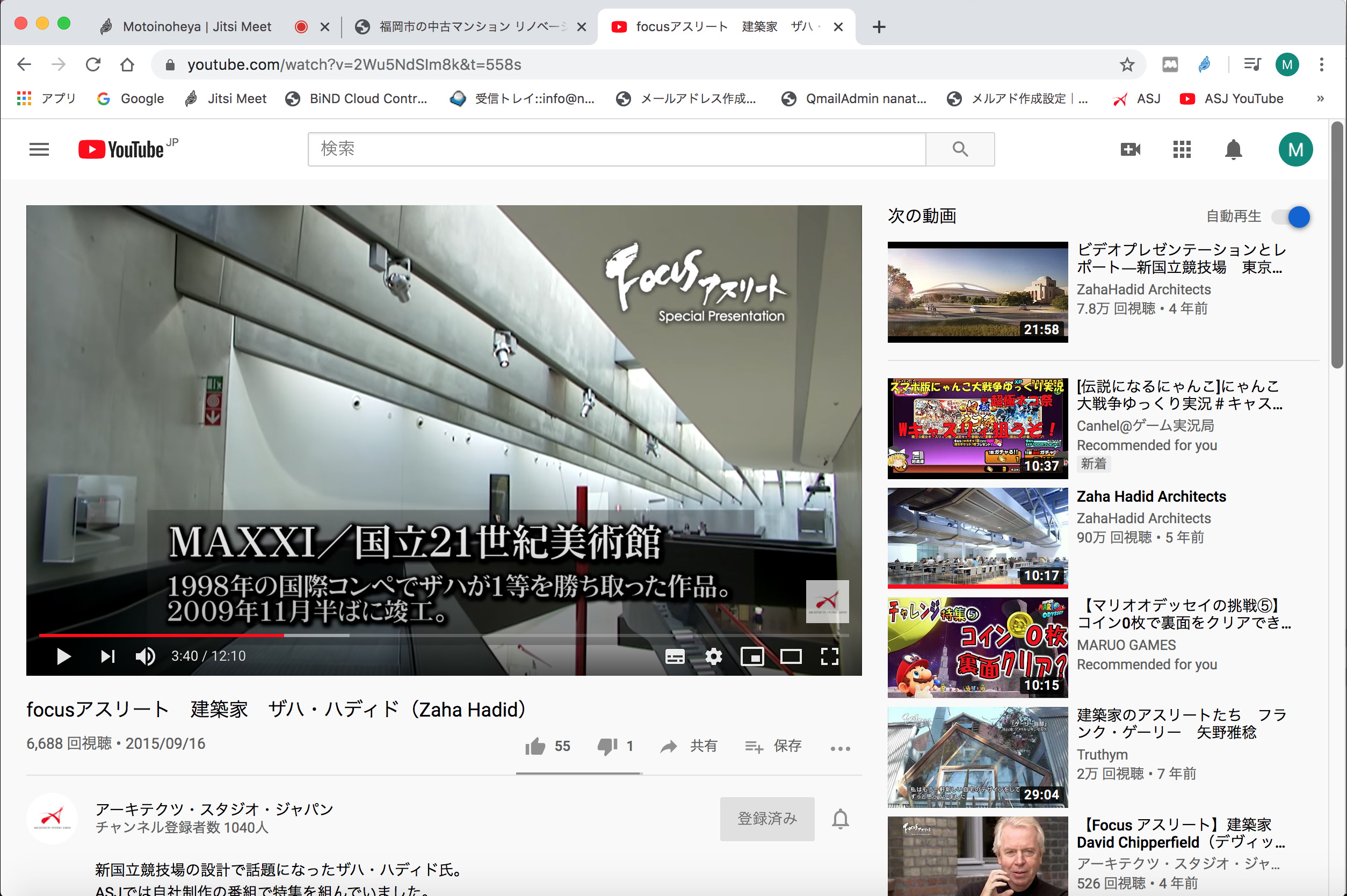The width and height of the screenshot is (1347, 896).
Task: Open YouTube apps grid icon
Action: point(1182,150)
